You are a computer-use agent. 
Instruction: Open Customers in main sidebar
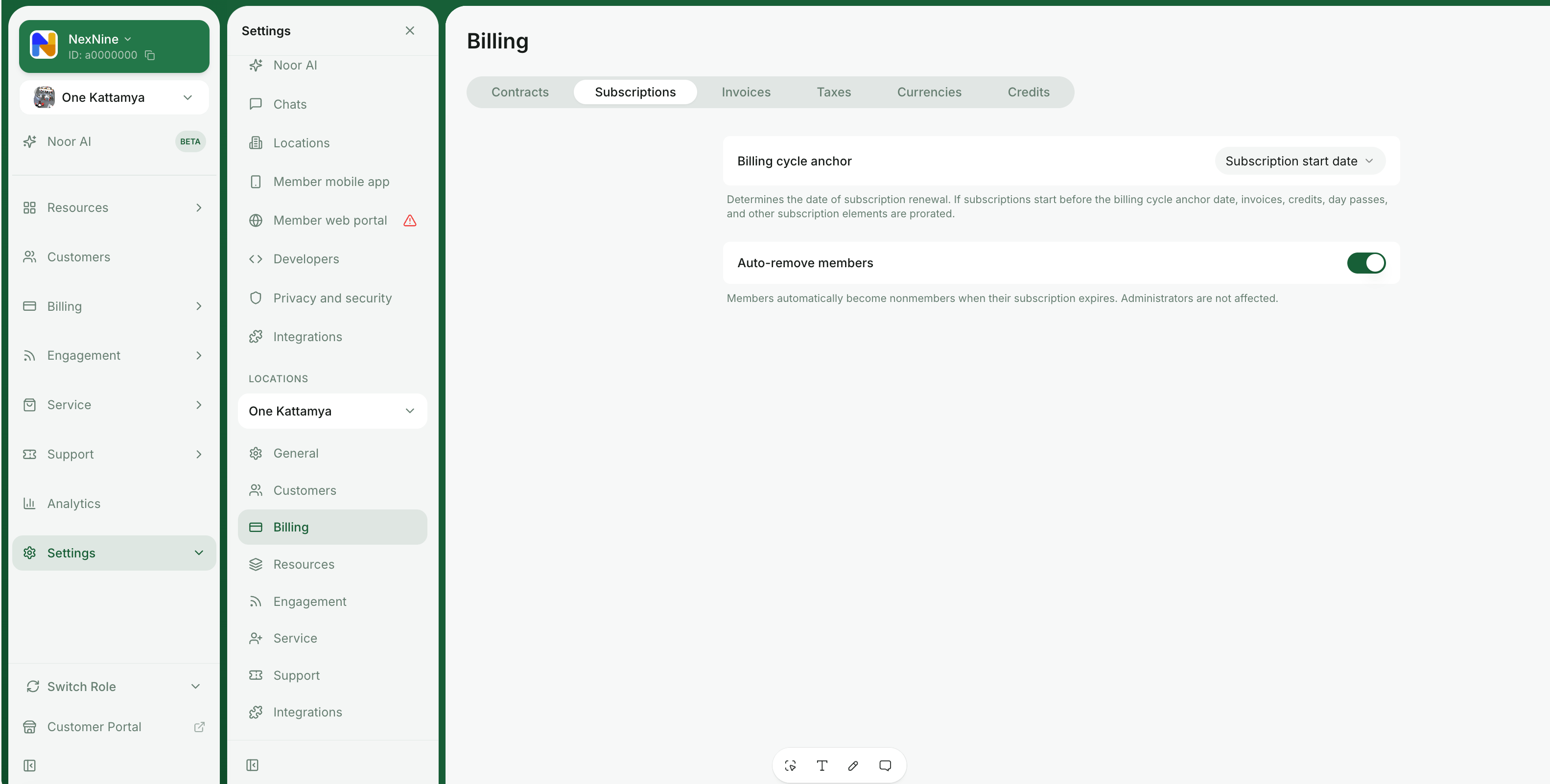tap(114, 257)
